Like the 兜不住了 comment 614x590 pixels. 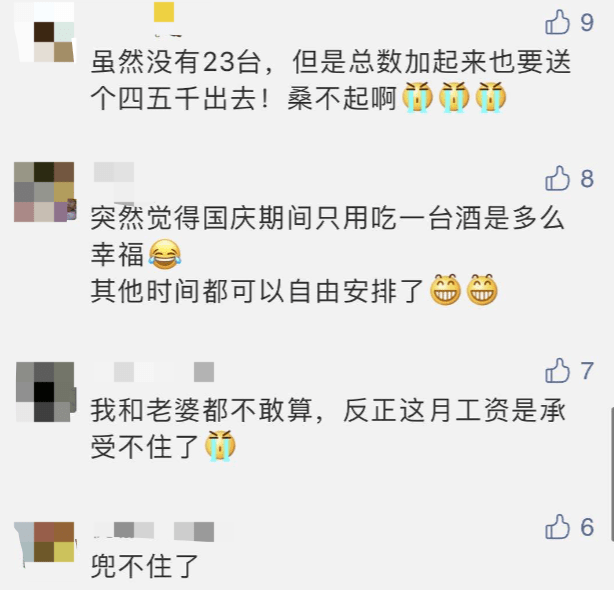pos(557,527)
